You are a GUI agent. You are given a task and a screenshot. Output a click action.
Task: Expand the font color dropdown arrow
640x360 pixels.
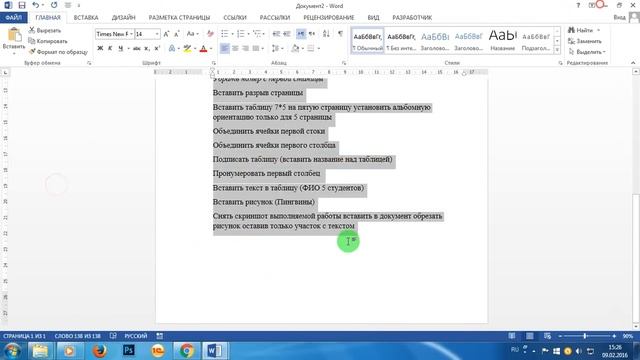point(211,48)
